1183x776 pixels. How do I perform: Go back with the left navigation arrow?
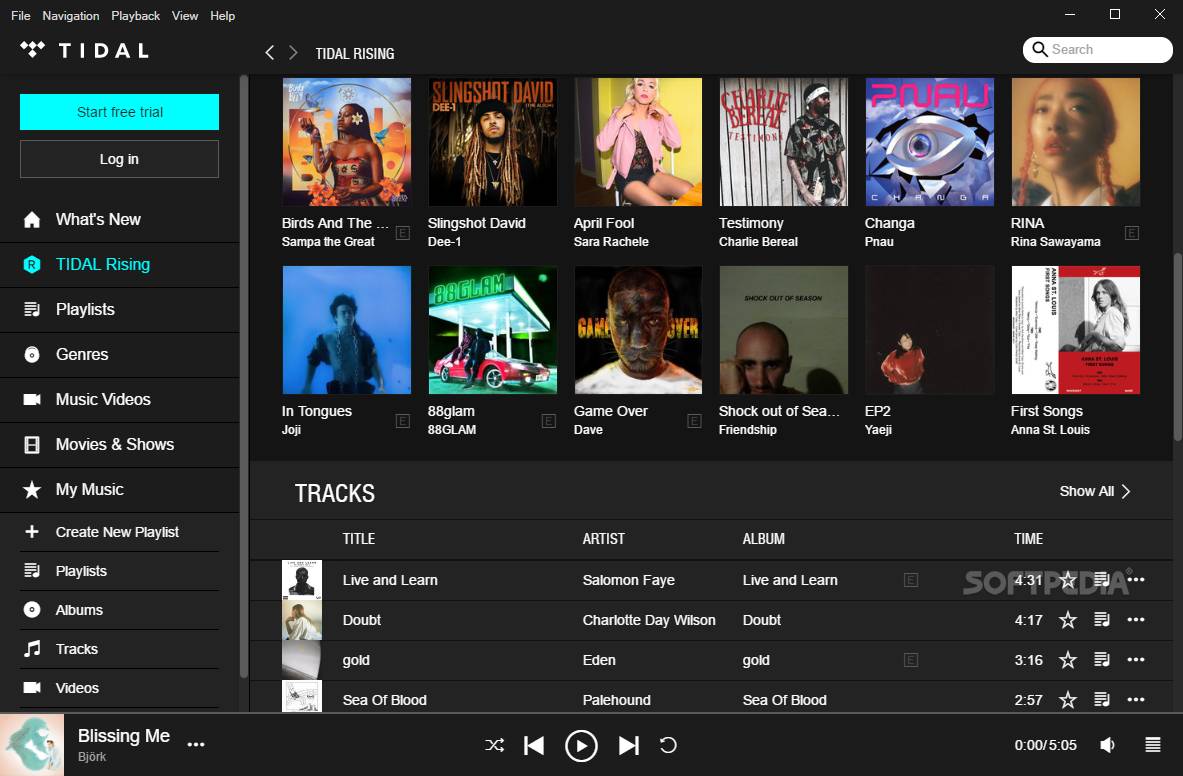click(x=269, y=52)
